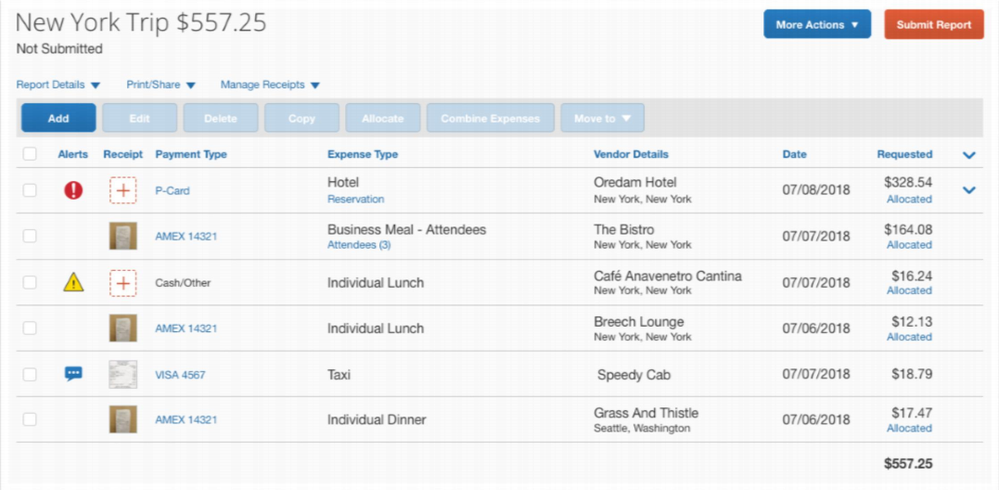Sort by Vendor Details column header
The image size is (999, 490).
click(631, 154)
